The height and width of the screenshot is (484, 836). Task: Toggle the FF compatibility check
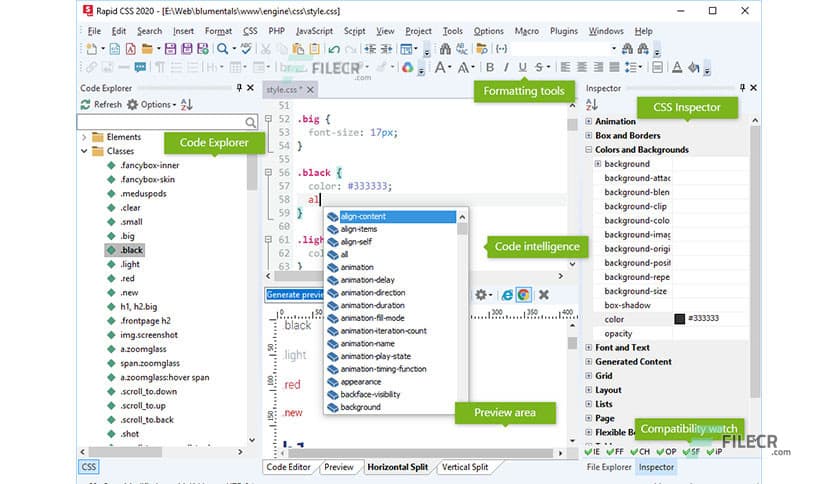click(x=615, y=451)
